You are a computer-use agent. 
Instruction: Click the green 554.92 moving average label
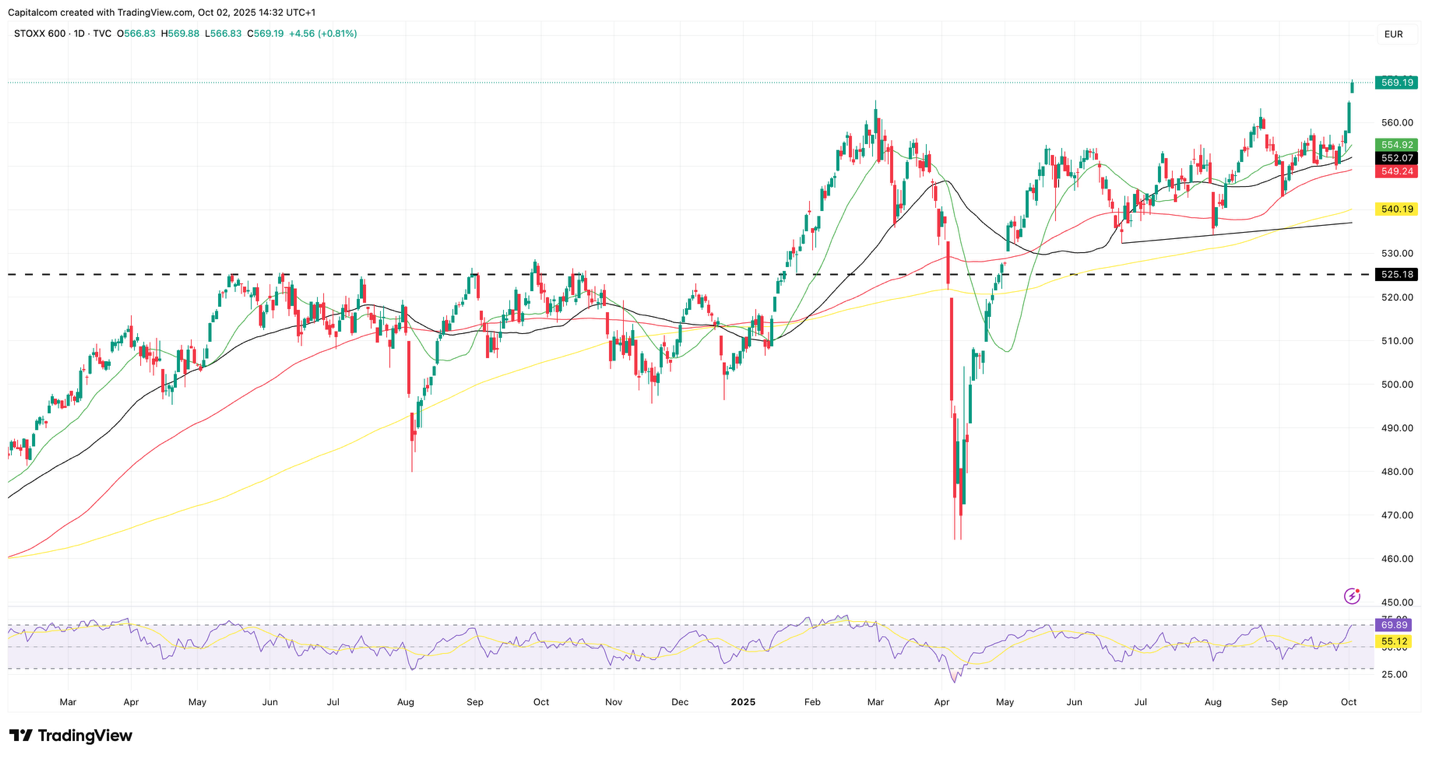1396,145
